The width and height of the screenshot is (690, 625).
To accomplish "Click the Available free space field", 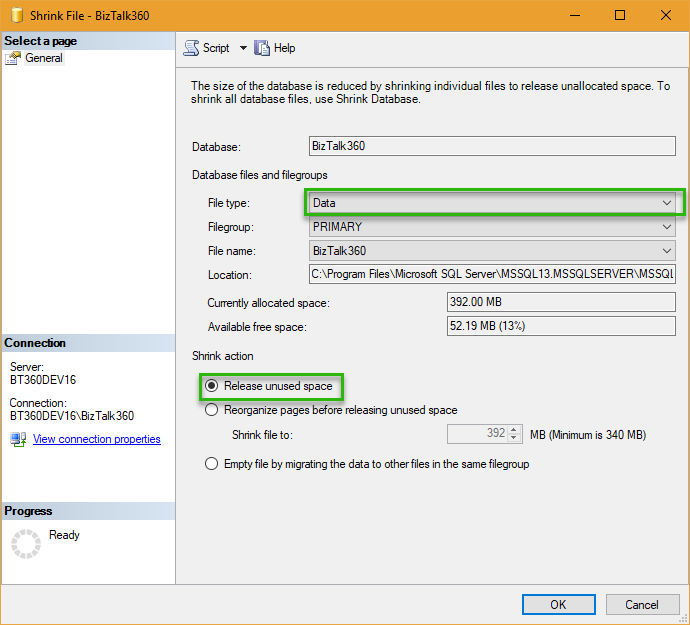I will [x=561, y=326].
